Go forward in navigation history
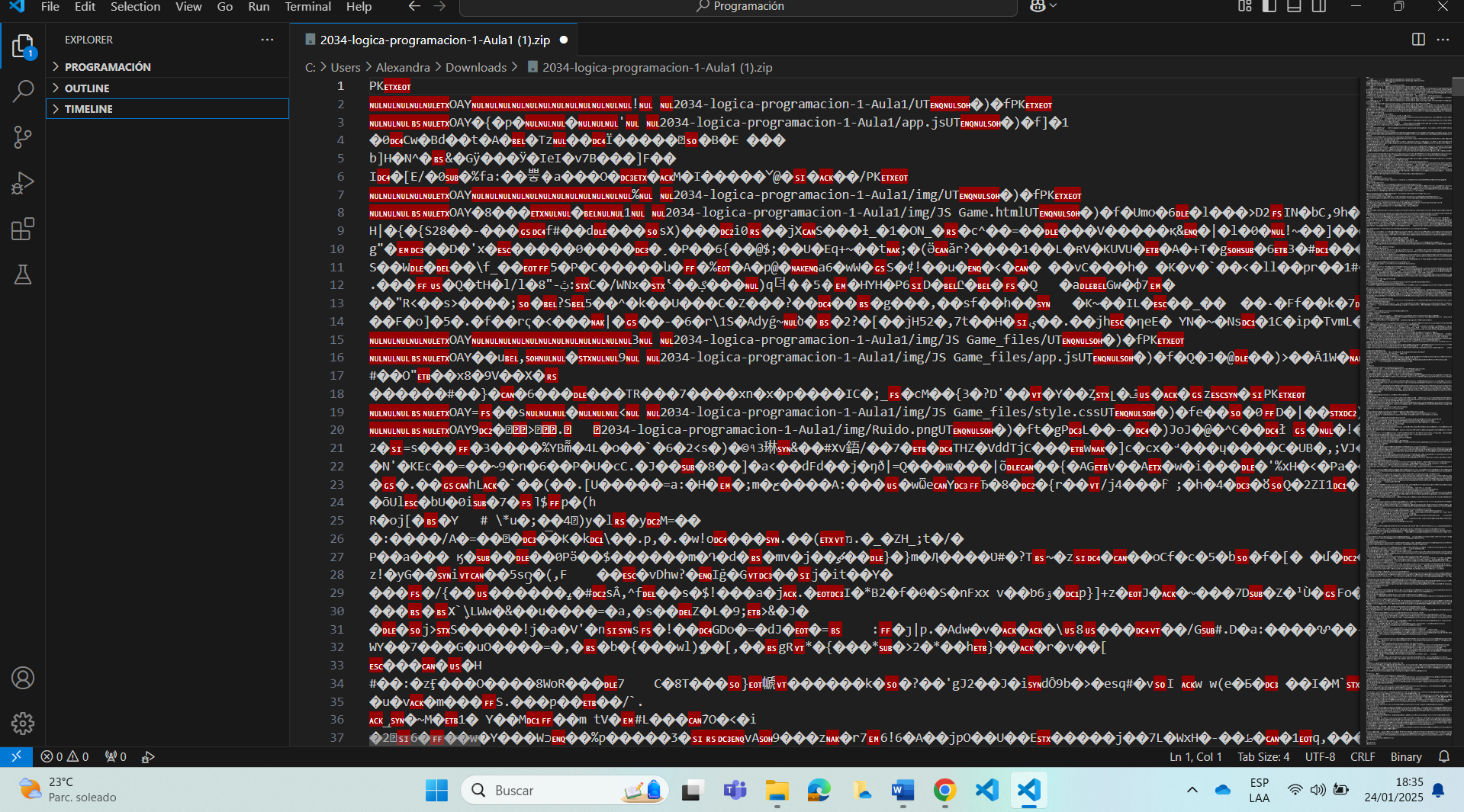The height and width of the screenshot is (812, 1464). pos(439,7)
